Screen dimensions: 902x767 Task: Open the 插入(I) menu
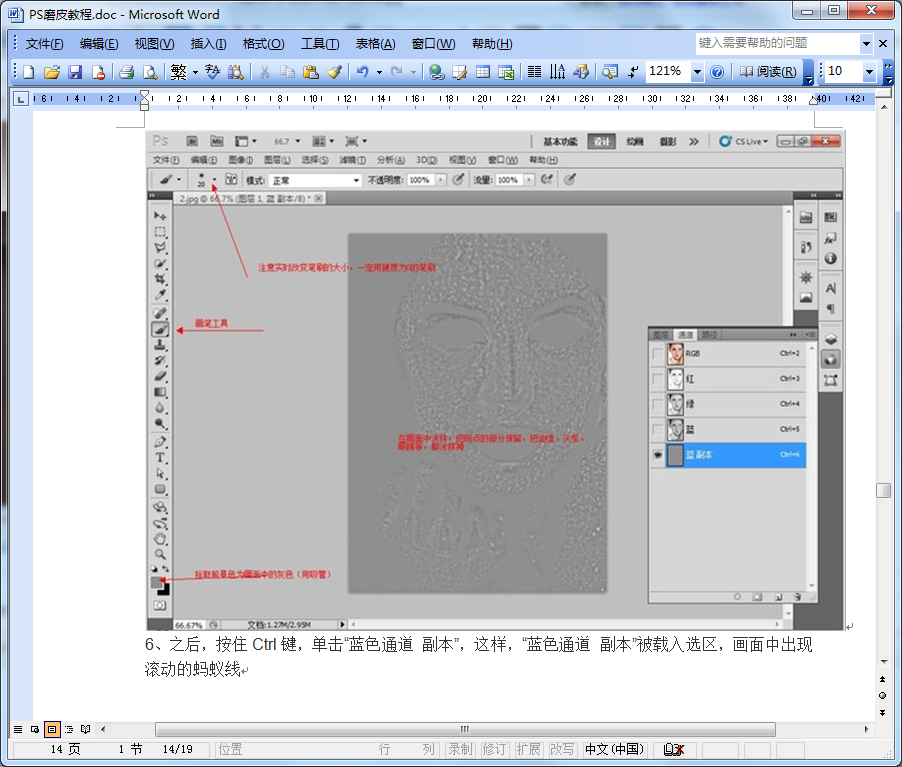point(208,44)
